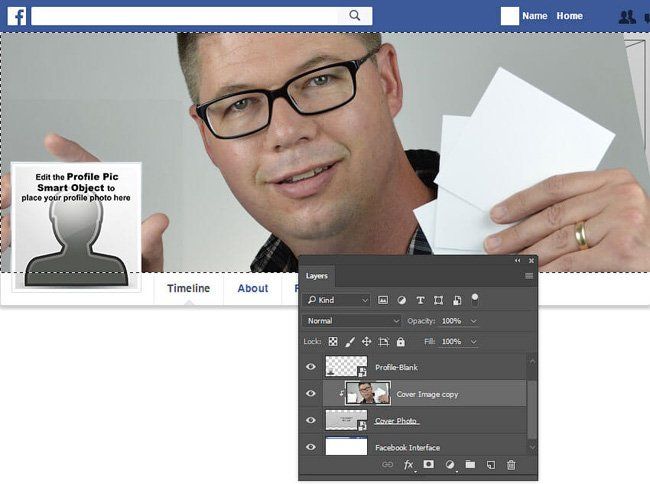Viewport: 650px width, 484px height.
Task: Click the Timeline link
Action: pyautogui.click(x=188, y=288)
